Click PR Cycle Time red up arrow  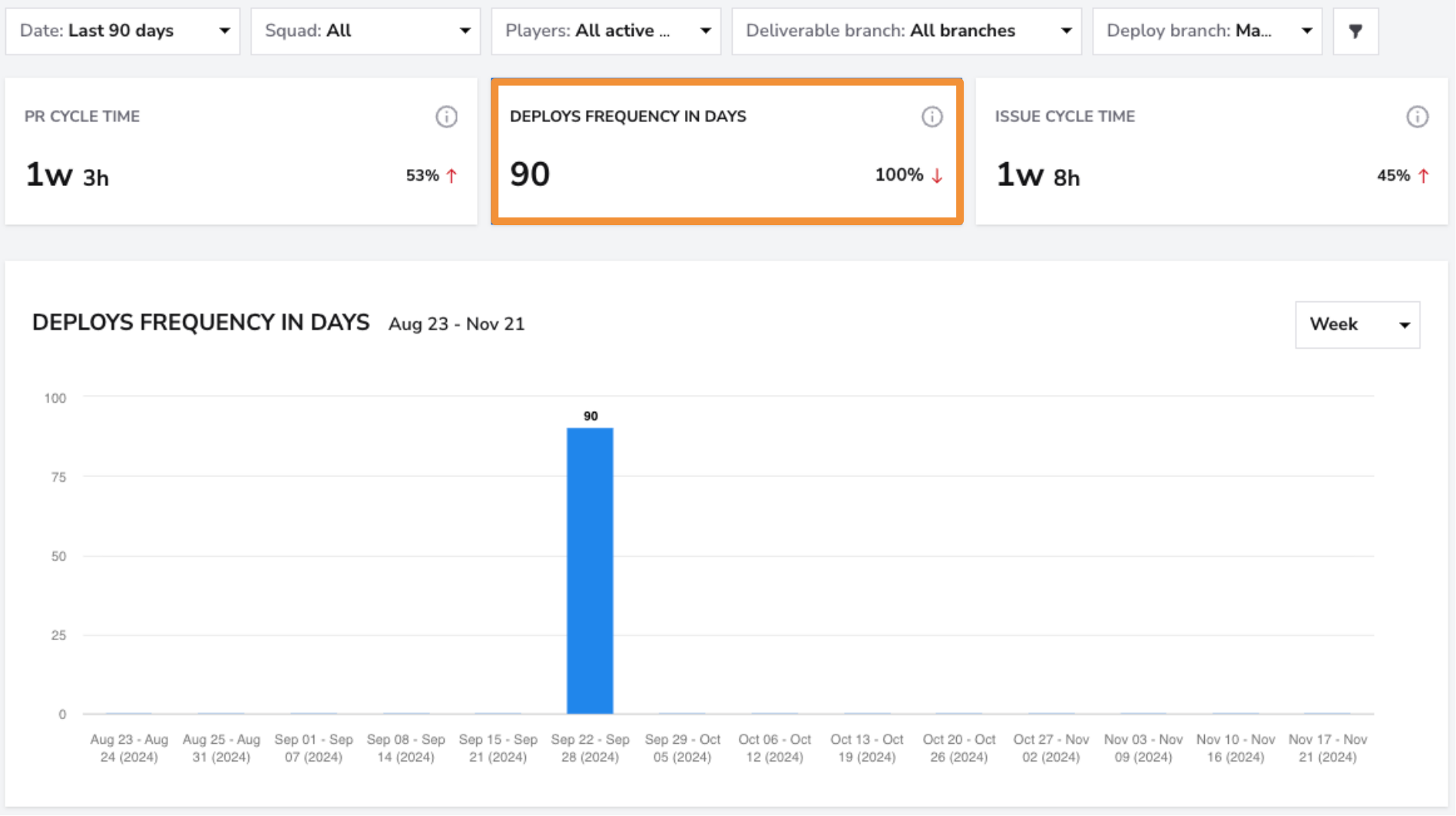pos(452,176)
